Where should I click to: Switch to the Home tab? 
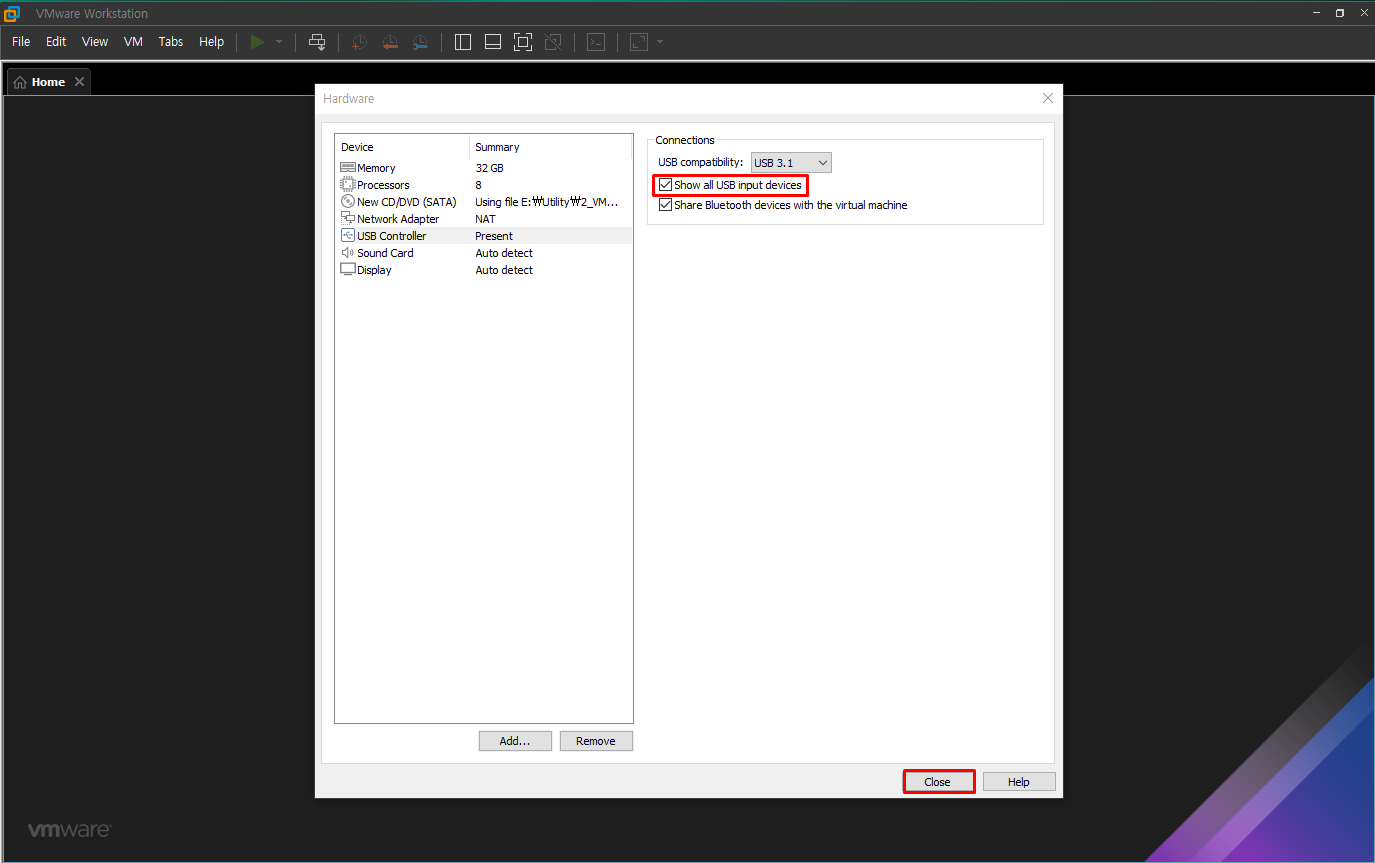pyautogui.click(x=48, y=82)
